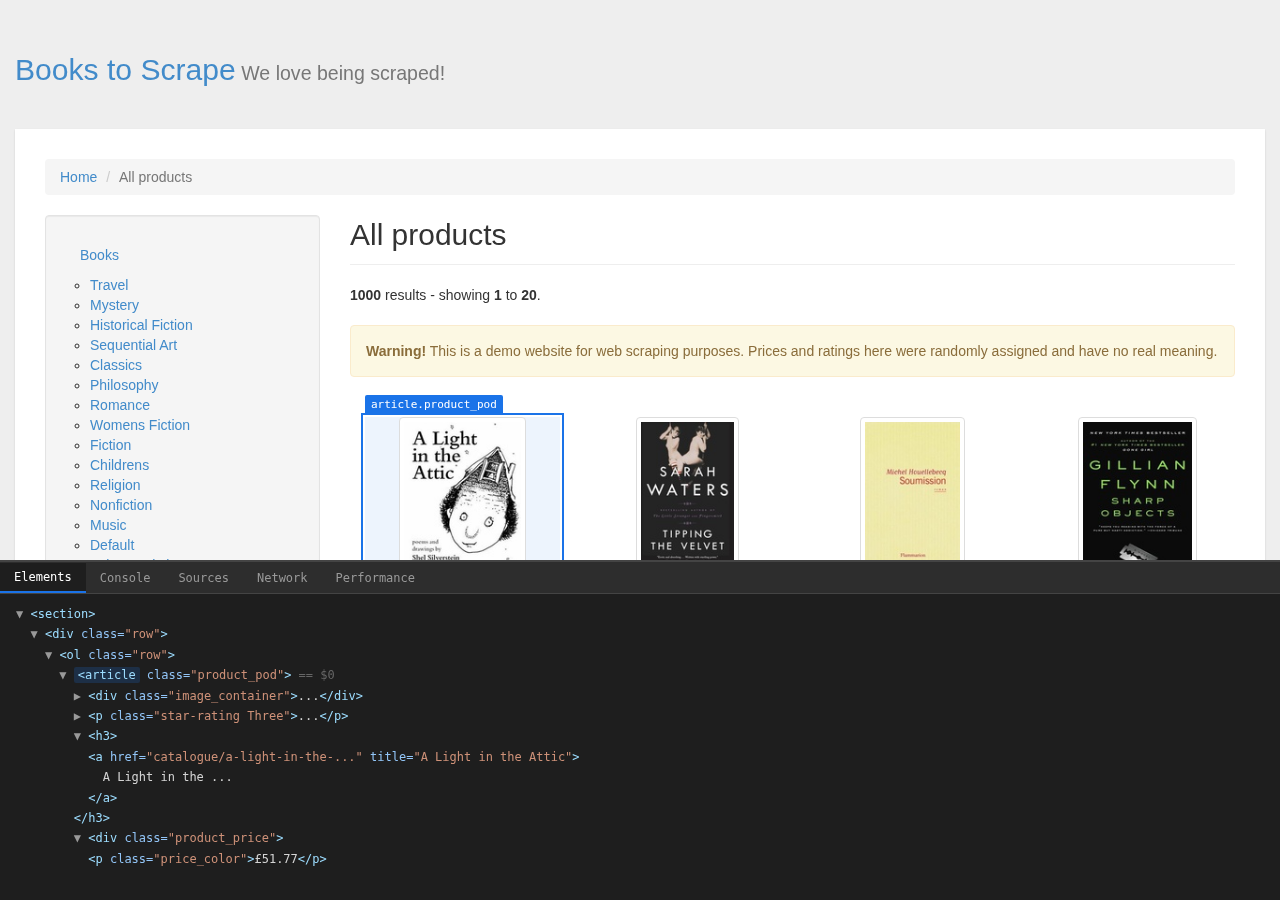The width and height of the screenshot is (1280, 900).
Task: Open the Romance category
Action: tap(120, 405)
